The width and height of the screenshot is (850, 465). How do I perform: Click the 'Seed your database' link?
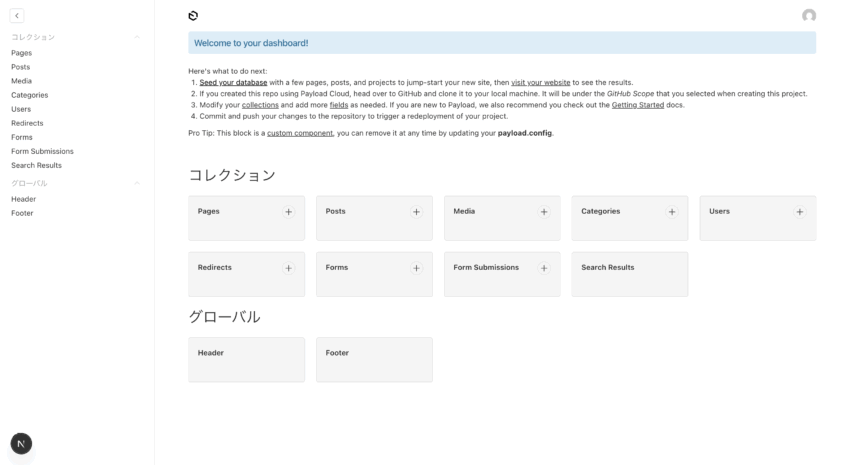(233, 82)
